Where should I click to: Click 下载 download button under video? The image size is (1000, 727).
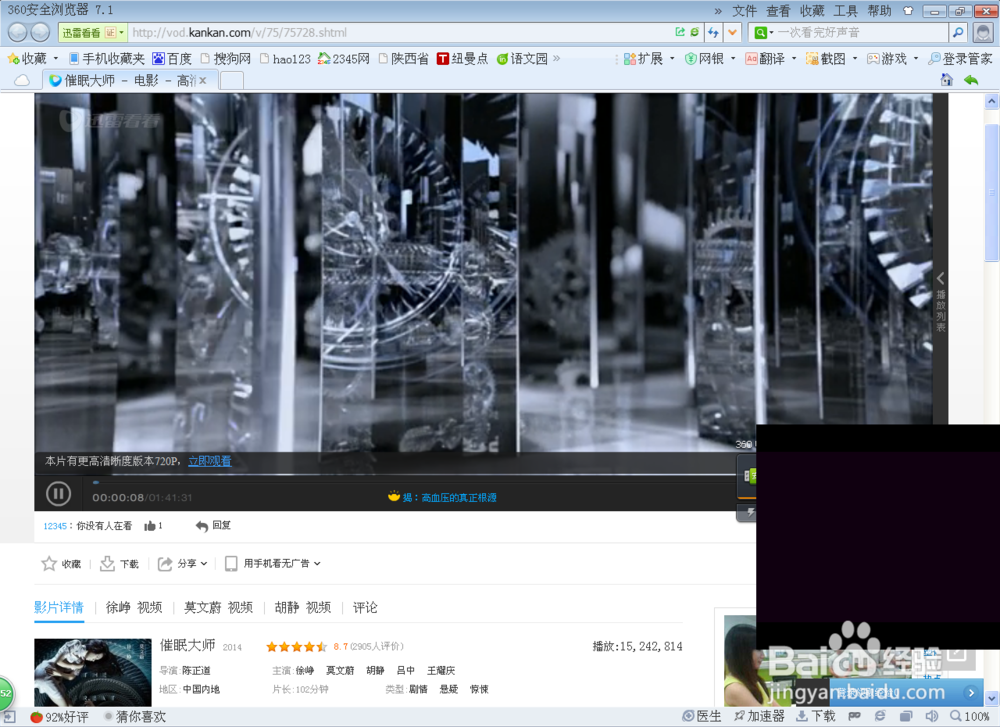119,564
